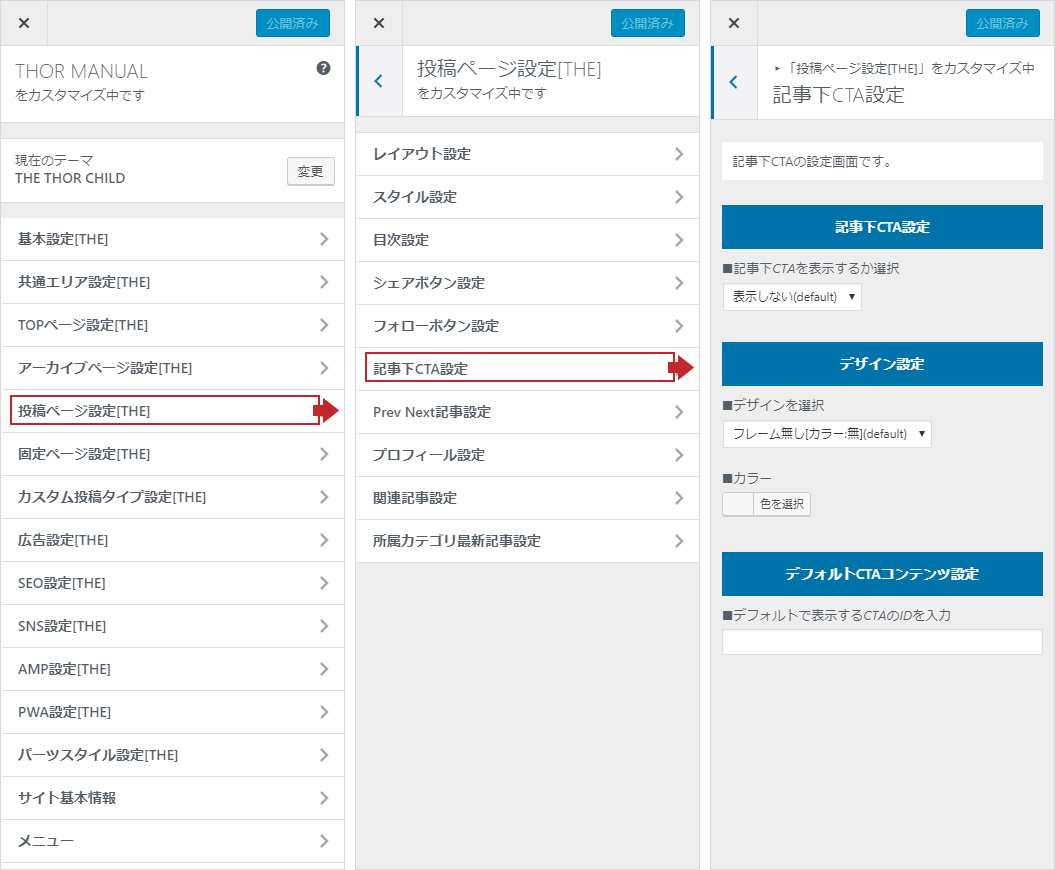Click chevron next to メニュー
This screenshot has width=1055, height=870.
[323, 841]
